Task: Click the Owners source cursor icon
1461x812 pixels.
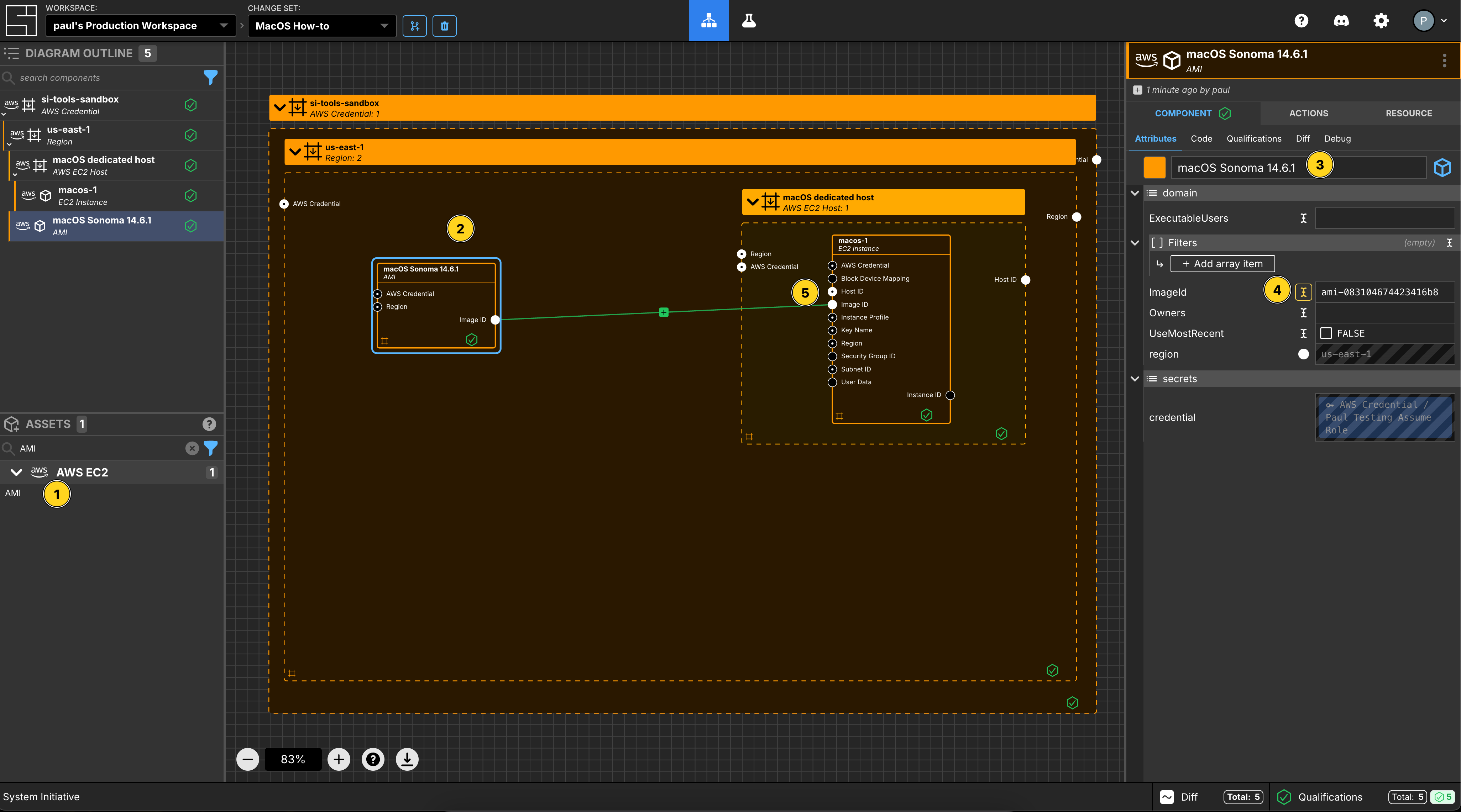Action: (1303, 313)
